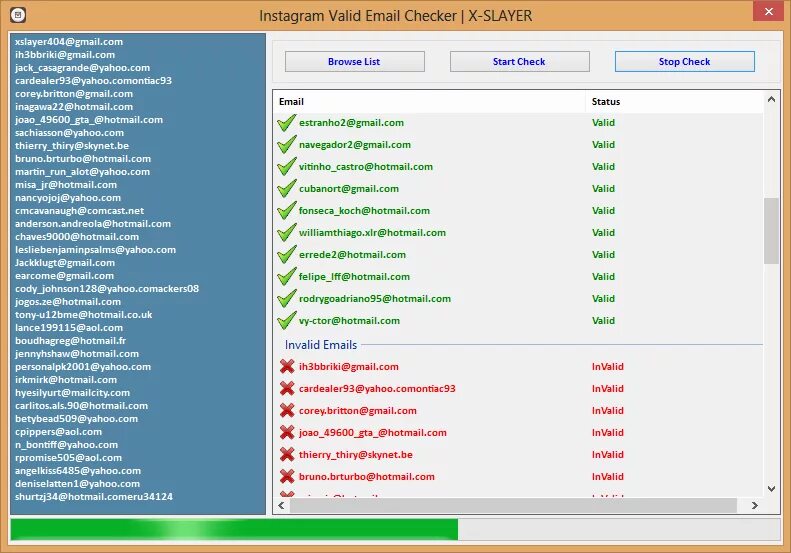The width and height of the screenshot is (791, 553).
Task: Select inagawa22@hotmail.com in the left list
Action: coord(74,107)
